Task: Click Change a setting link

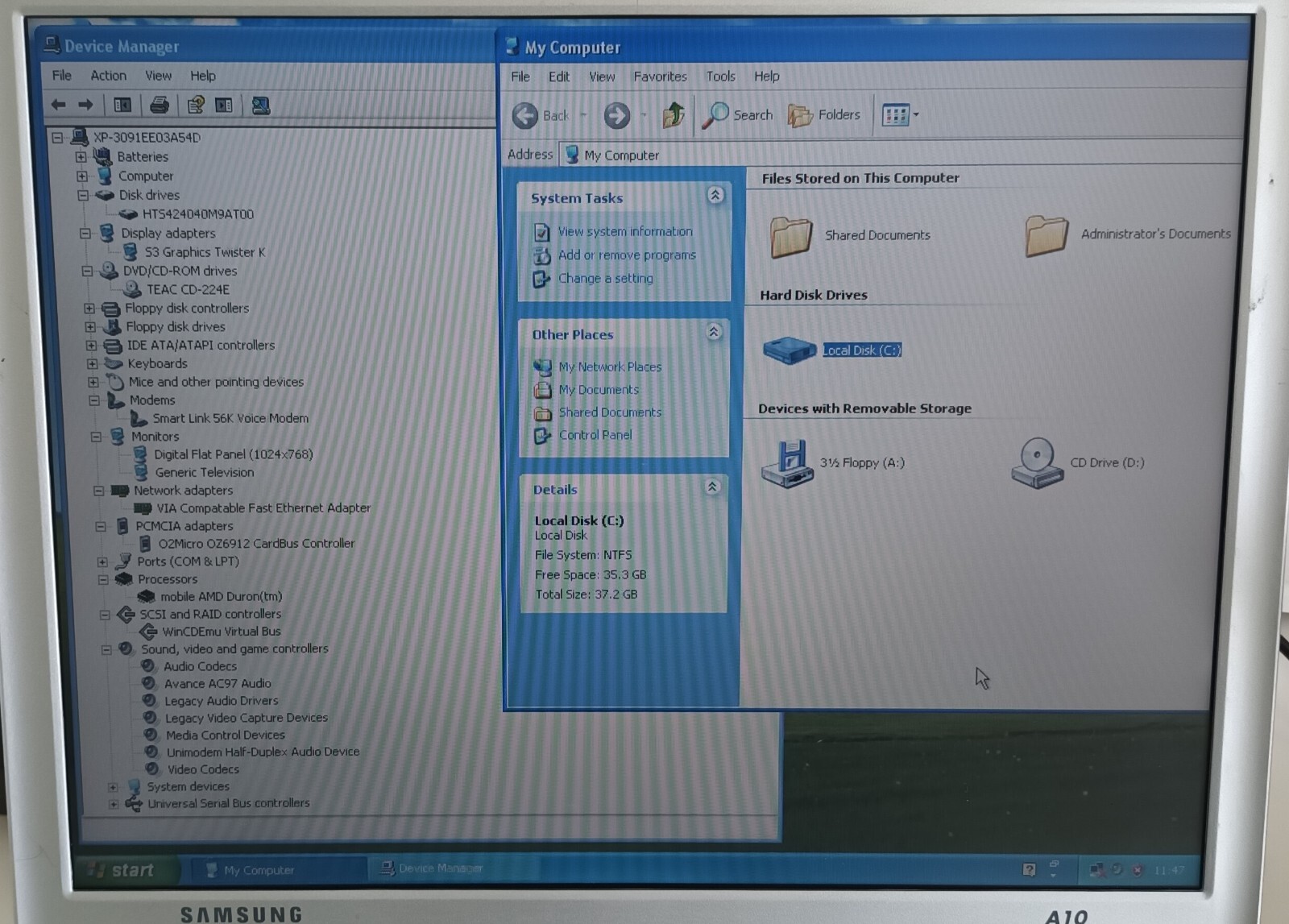Action: tap(605, 278)
